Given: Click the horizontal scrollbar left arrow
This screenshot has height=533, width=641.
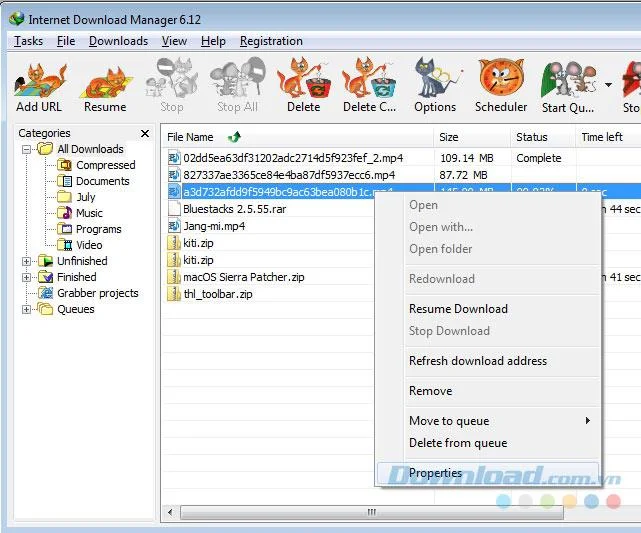Looking at the screenshot, I should pyautogui.click(x=170, y=512).
